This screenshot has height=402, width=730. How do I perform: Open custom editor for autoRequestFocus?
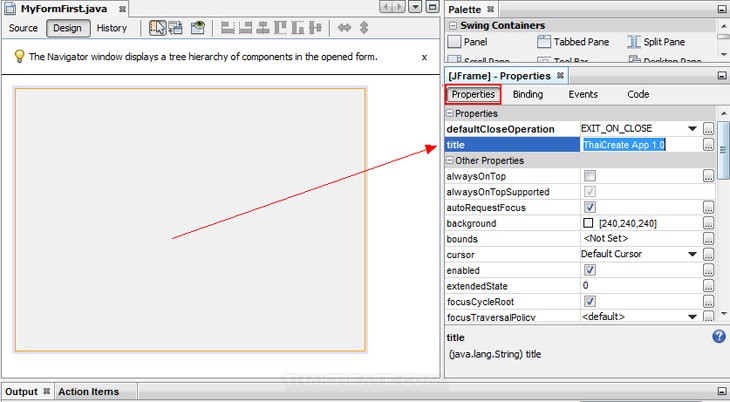pyautogui.click(x=708, y=207)
